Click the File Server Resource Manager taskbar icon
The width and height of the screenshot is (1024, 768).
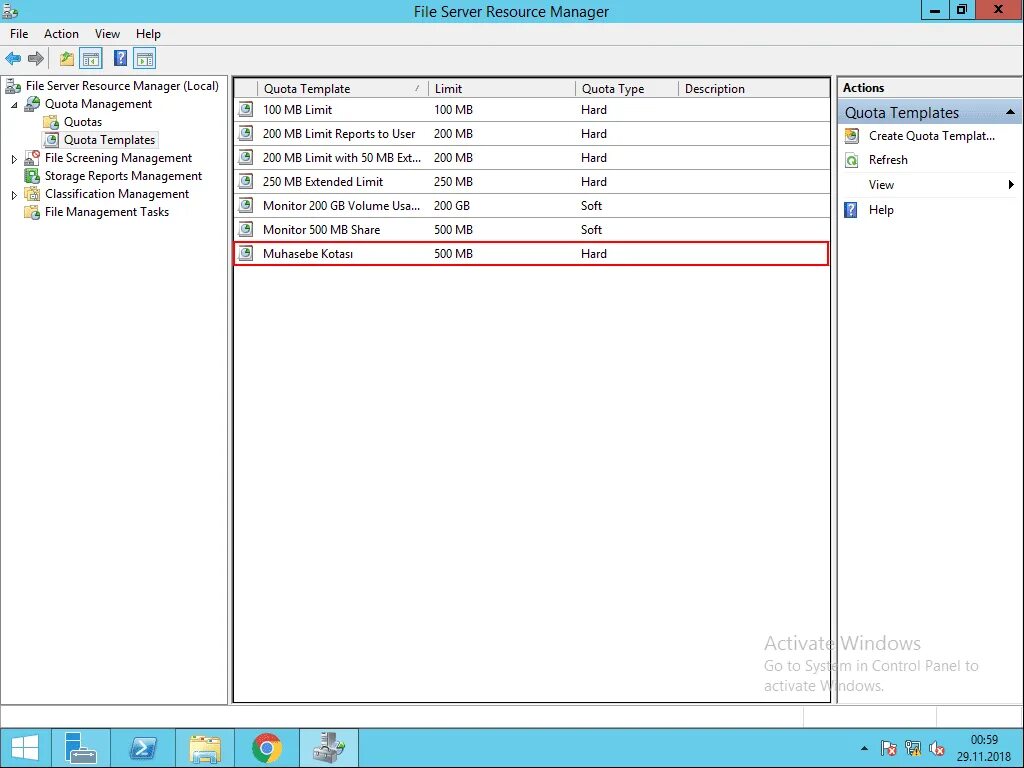[328, 748]
